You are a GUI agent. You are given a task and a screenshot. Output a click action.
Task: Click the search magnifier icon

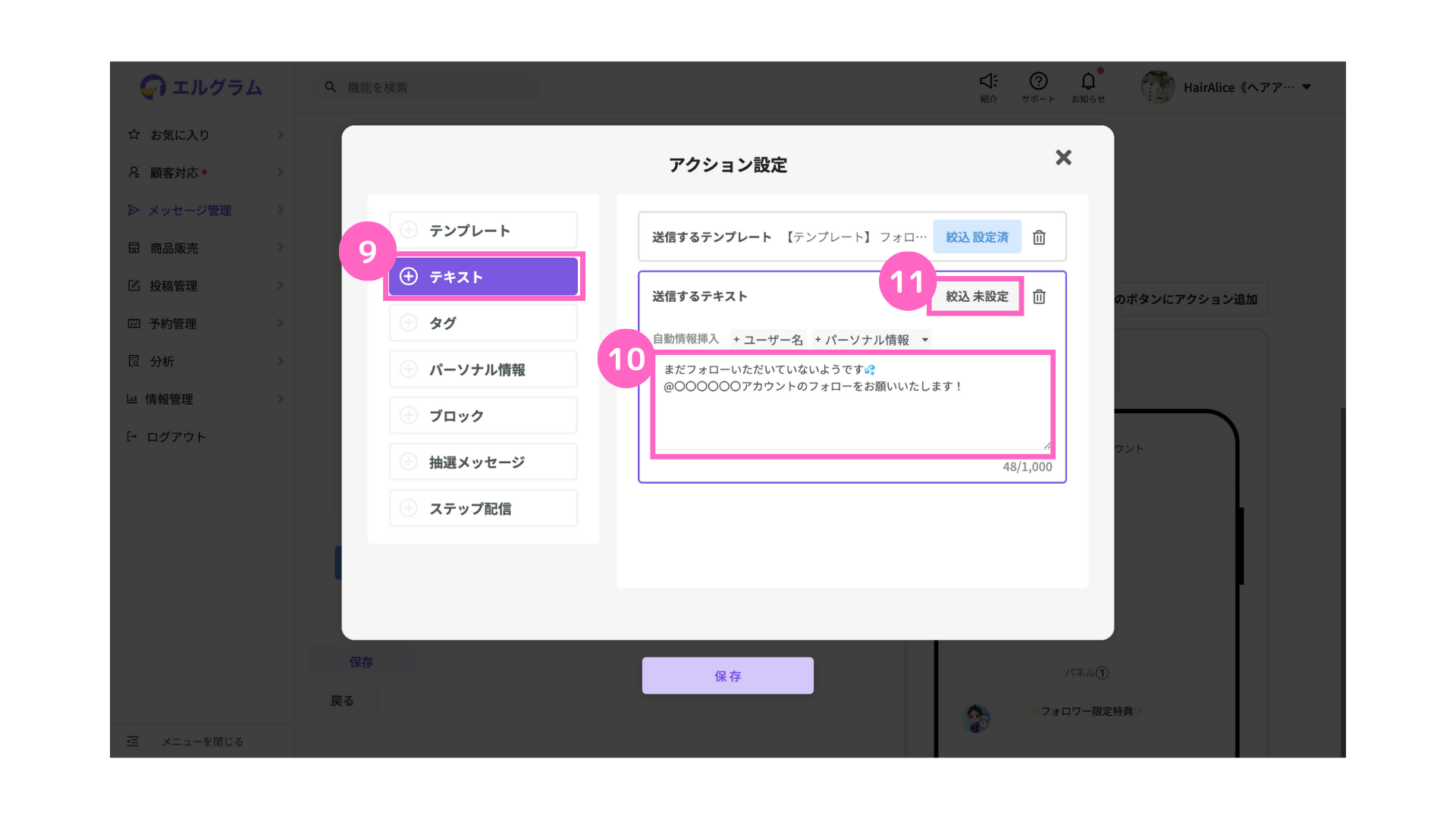tap(331, 87)
